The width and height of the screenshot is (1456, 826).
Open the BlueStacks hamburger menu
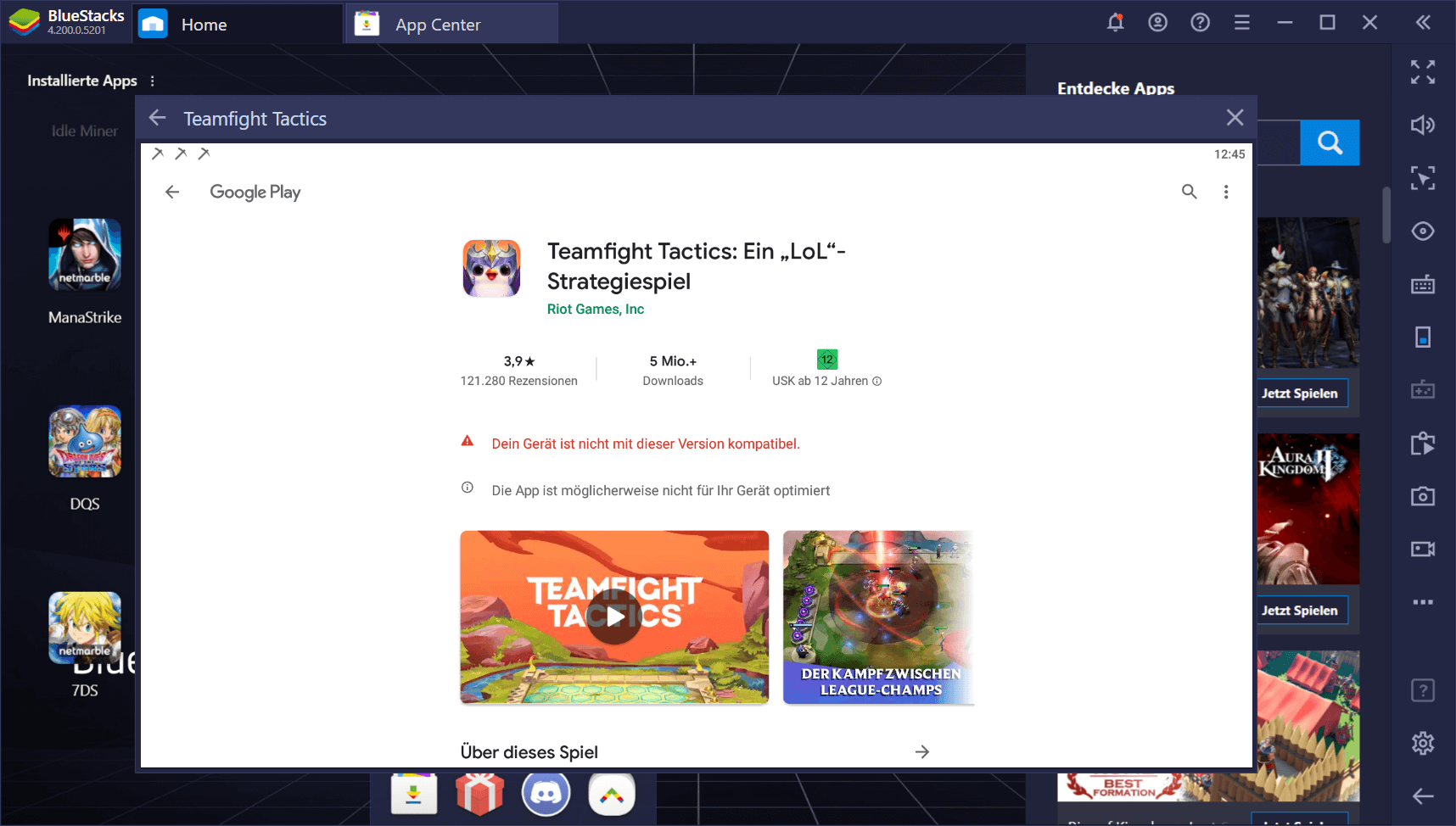(1242, 23)
